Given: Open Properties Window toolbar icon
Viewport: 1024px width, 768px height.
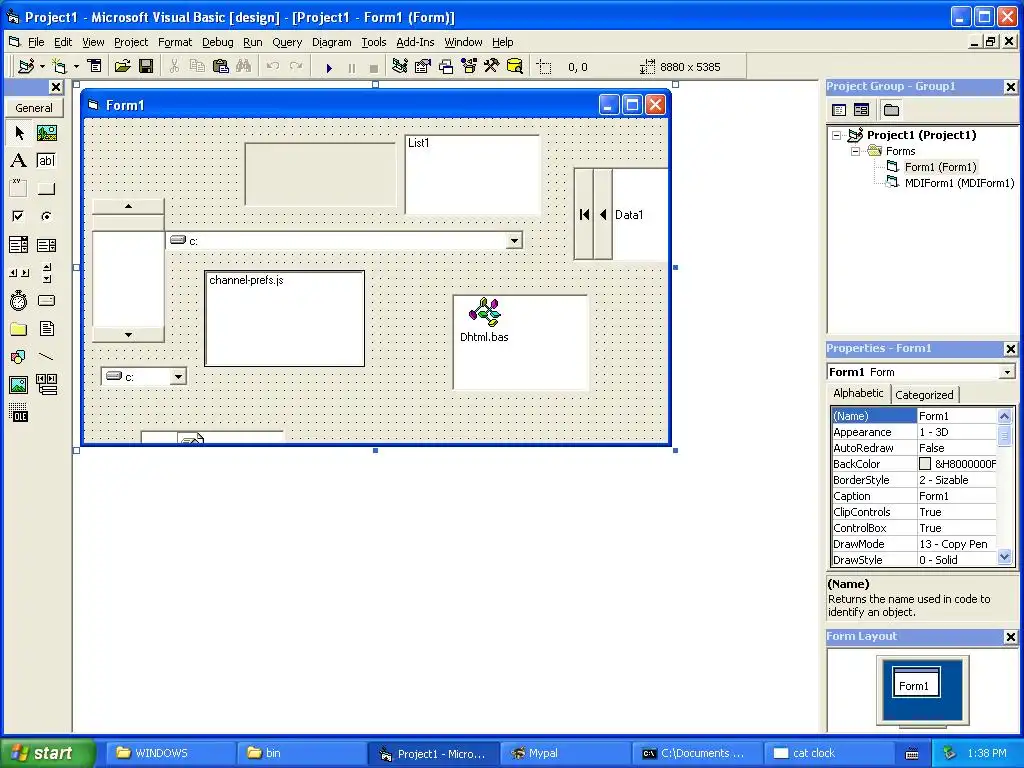Looking at the screenshot, I should coord(423,67).
